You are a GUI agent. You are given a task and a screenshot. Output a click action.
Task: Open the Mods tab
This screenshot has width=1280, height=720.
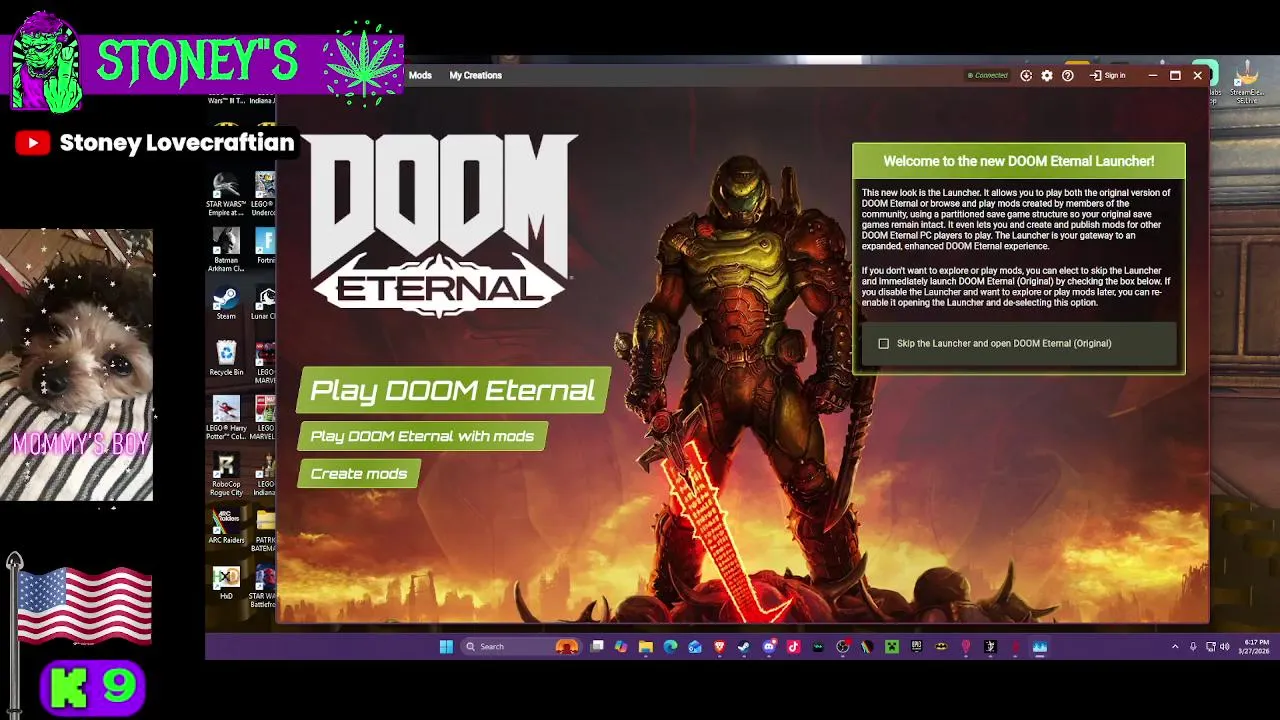click(420, 76)
